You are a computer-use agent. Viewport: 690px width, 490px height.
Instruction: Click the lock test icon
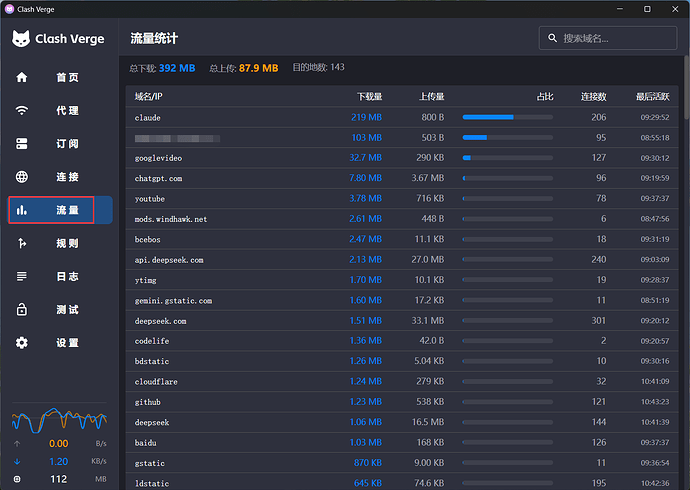tap(22, 310)
